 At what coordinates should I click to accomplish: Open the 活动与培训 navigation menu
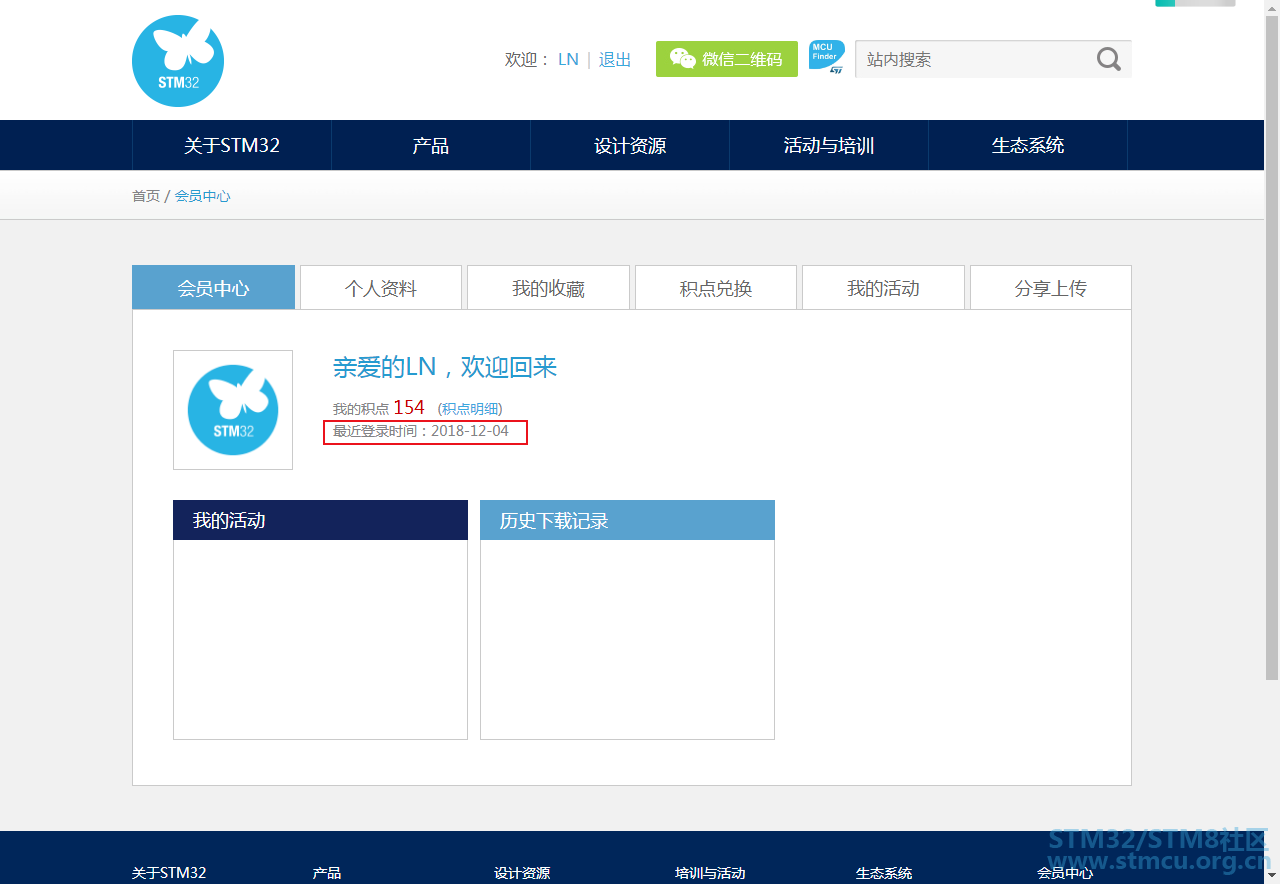point(829,145)
